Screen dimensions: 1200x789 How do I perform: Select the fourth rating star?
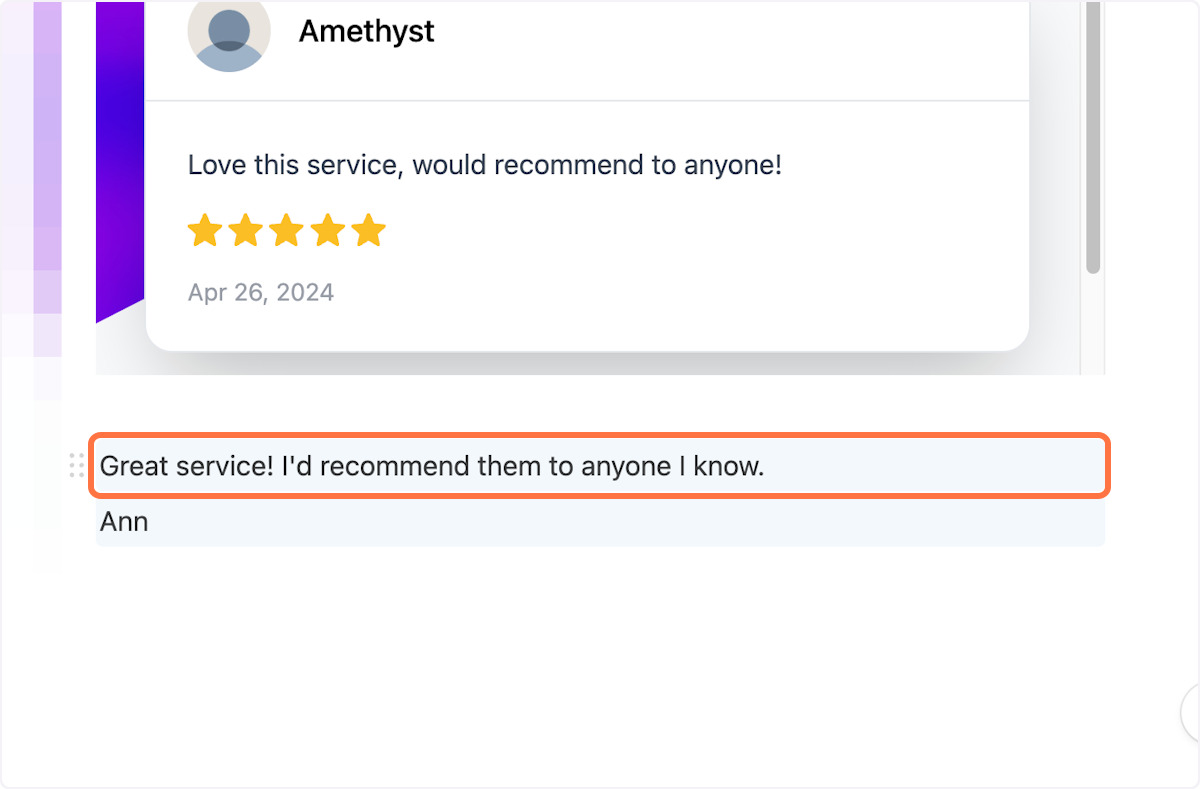point(328,230)
